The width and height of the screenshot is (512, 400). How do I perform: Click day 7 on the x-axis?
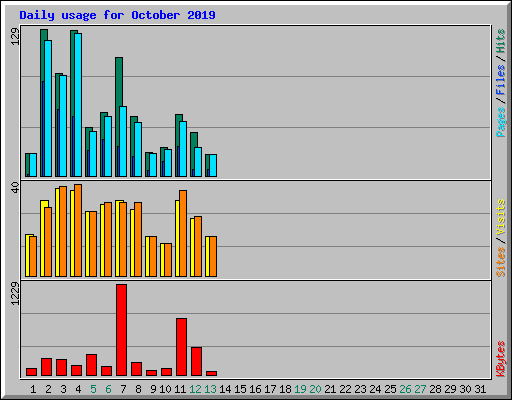click(123, 389)
